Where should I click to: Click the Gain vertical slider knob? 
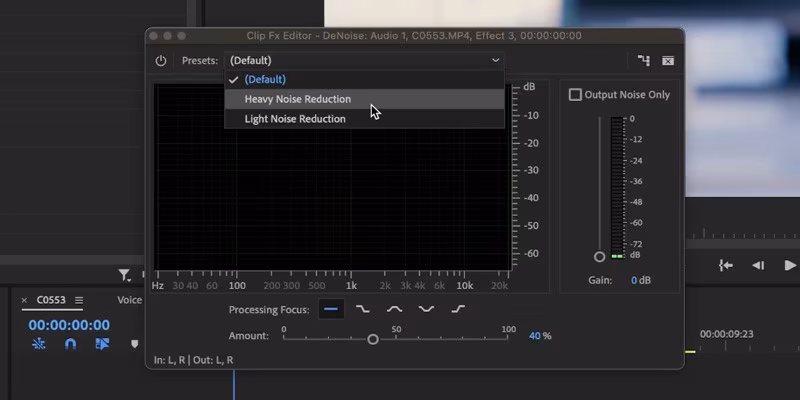pyautogui.click(x=599, y=257)
